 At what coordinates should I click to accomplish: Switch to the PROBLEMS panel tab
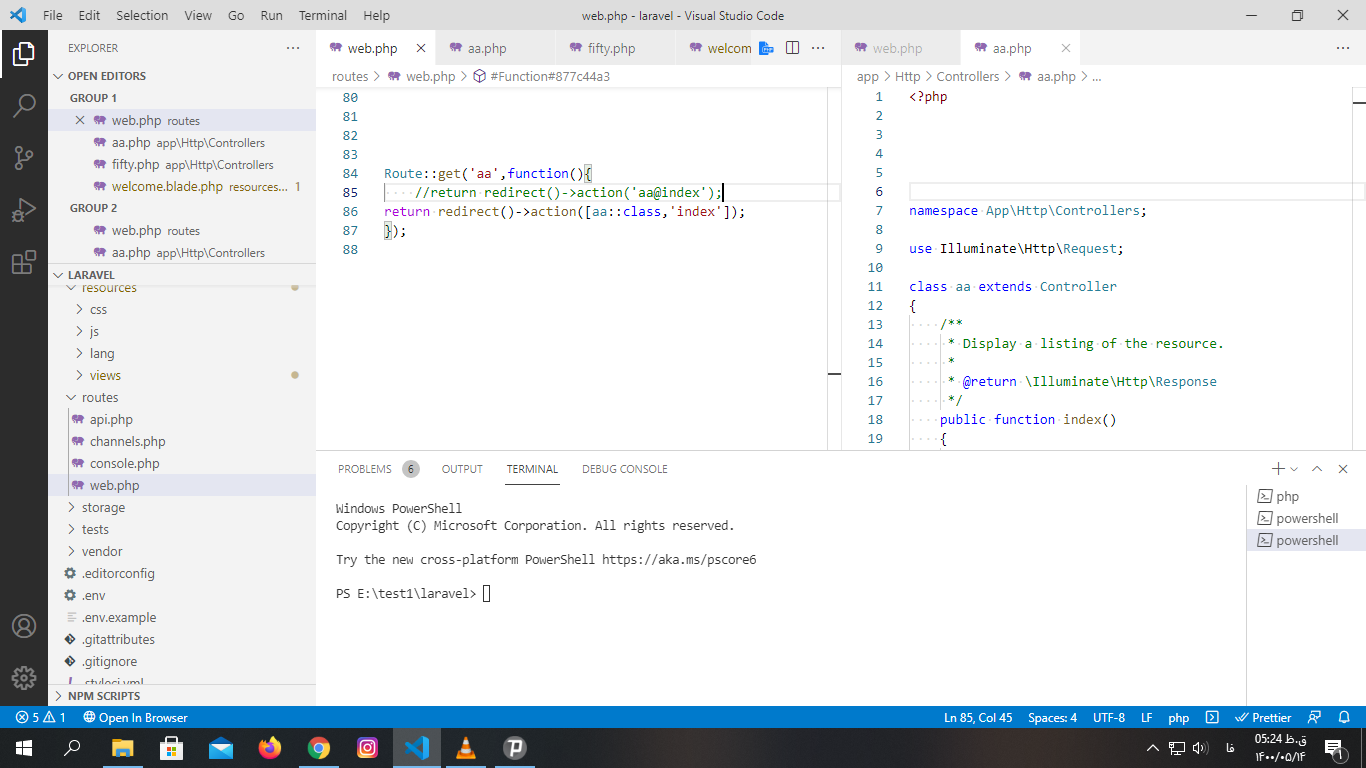pos(365,469)
